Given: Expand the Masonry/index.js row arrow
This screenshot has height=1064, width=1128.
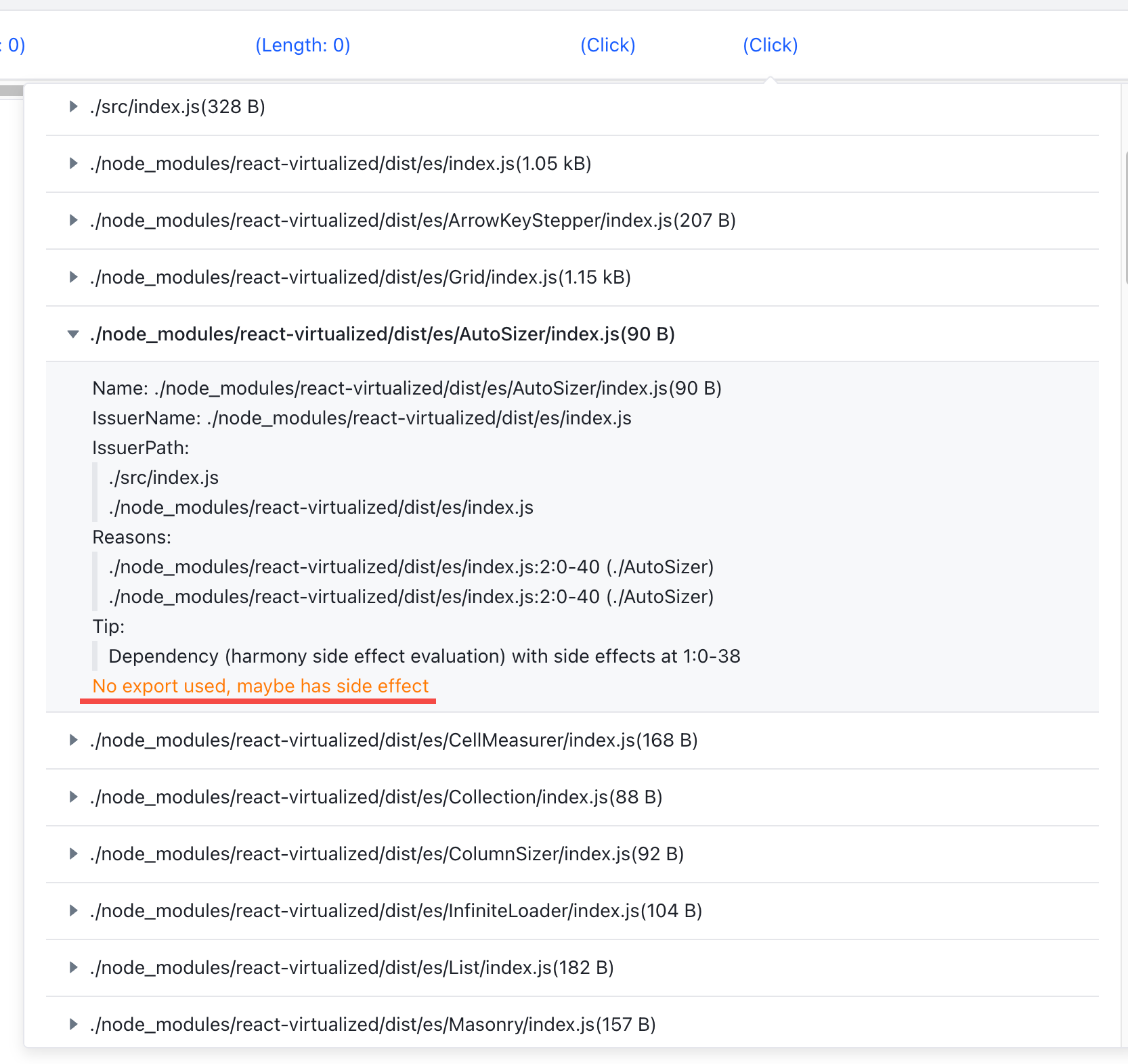Looking at the screenshot, I should 73,1024.
